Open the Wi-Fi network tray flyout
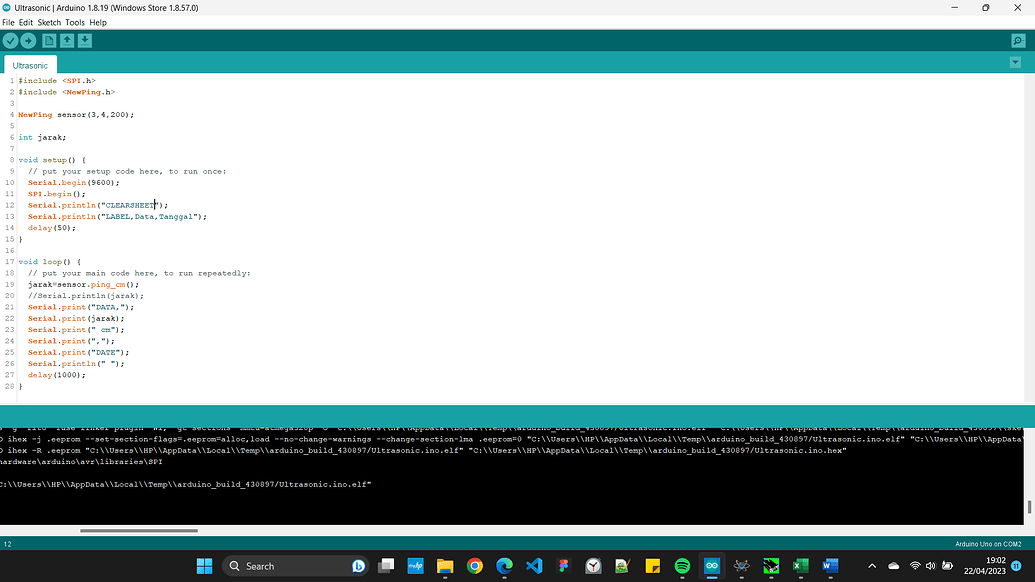The height and width of the screenshot is (582, 1035). click(914, 565)
